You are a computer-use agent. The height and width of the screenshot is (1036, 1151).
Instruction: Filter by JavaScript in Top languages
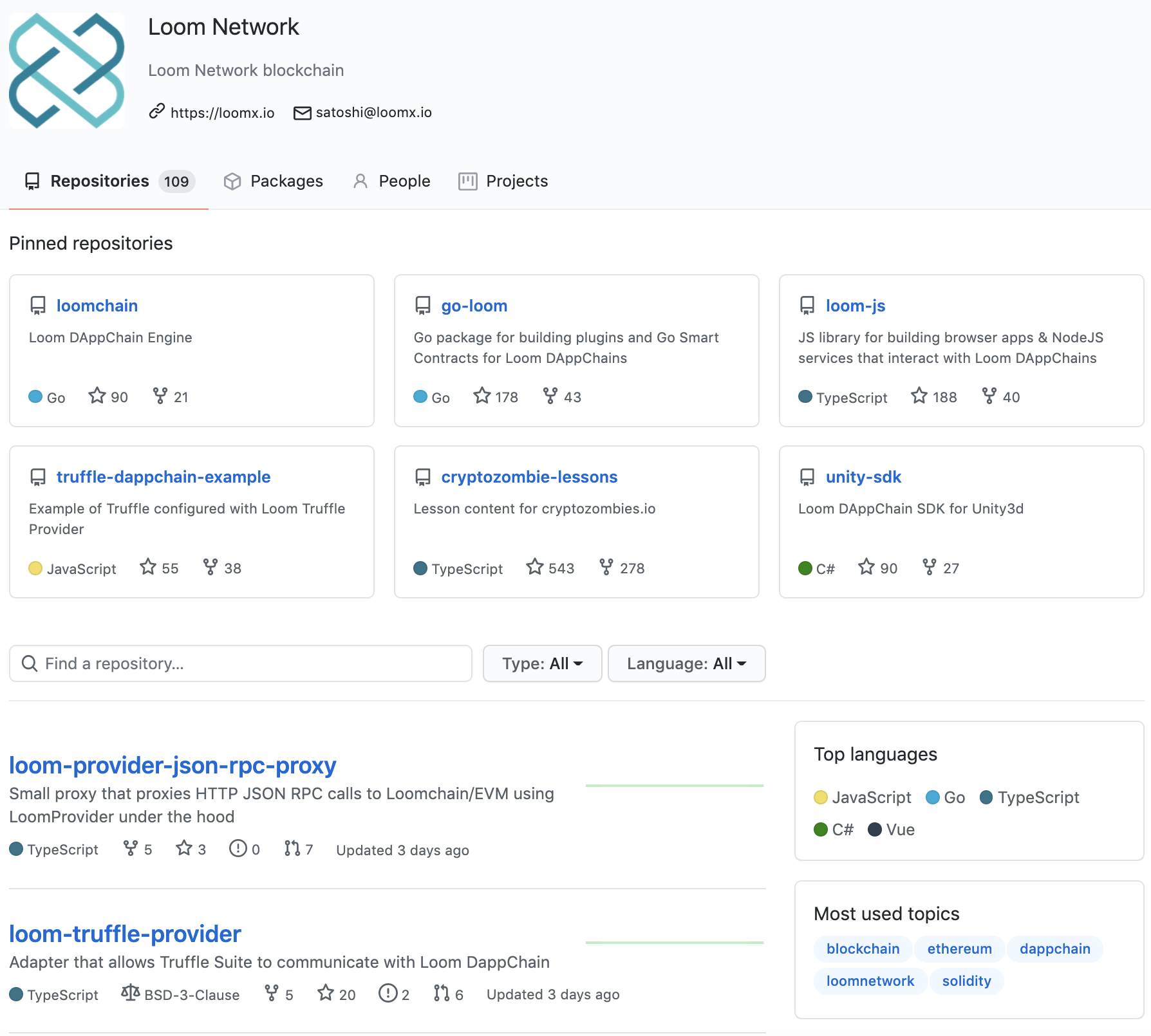click(x=863, y=797)
